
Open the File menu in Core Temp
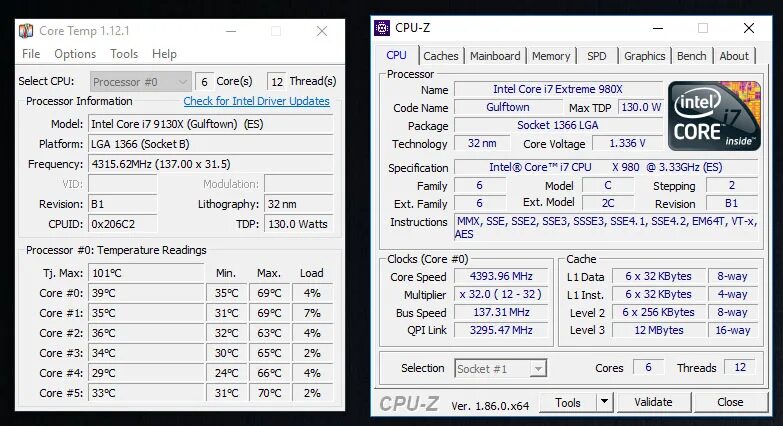[31, 54]
